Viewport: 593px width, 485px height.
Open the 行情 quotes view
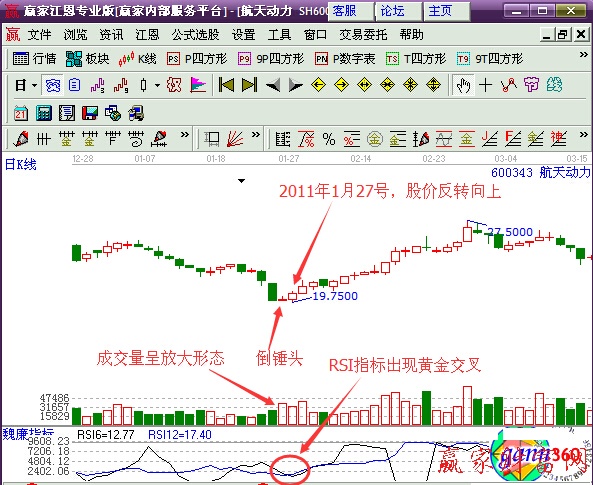[x=34, y=59]
